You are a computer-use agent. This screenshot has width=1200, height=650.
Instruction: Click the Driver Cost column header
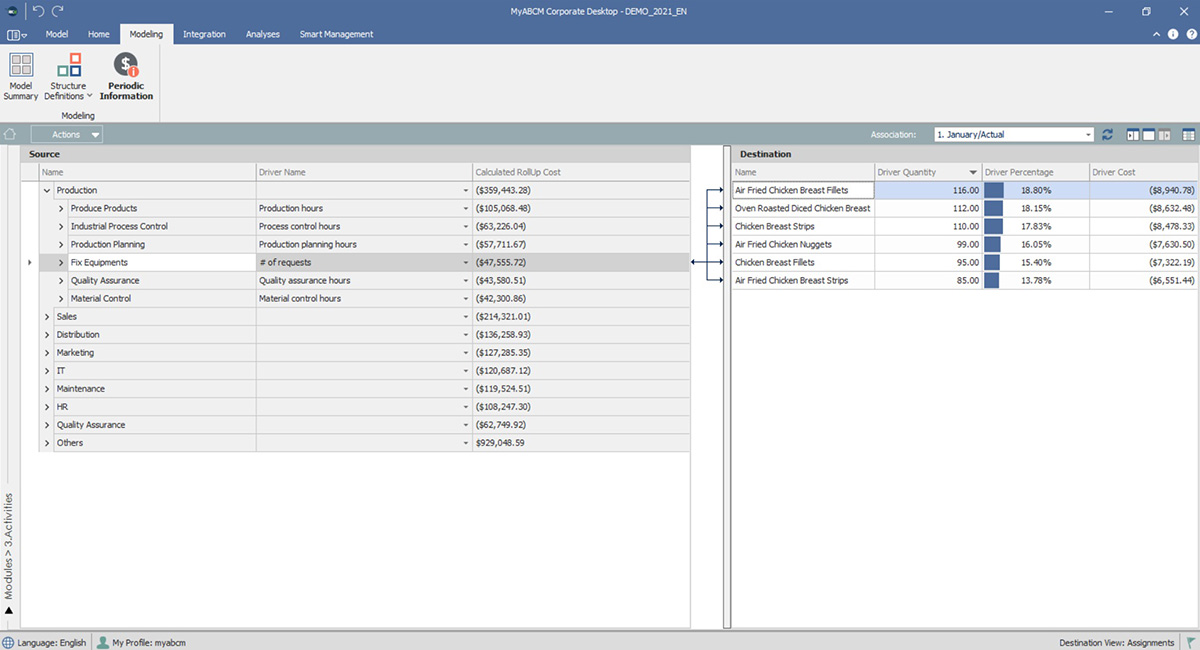(1143, 172)
